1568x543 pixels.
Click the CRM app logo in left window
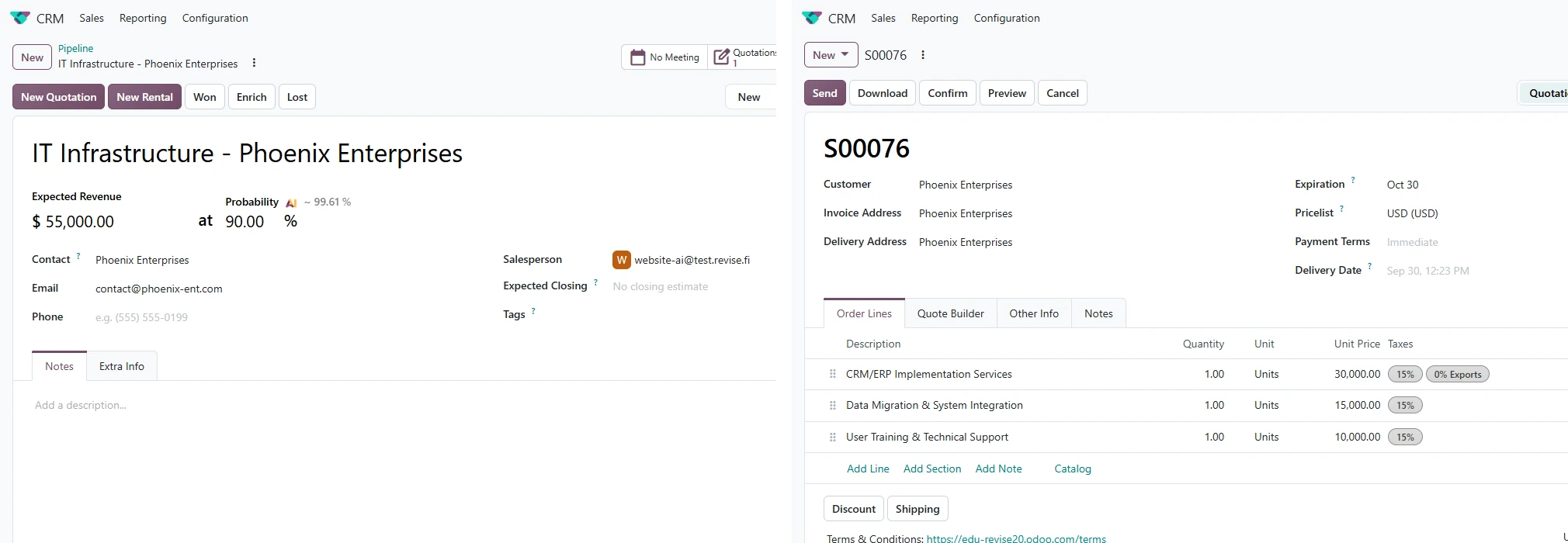click(x=20, y=18)
